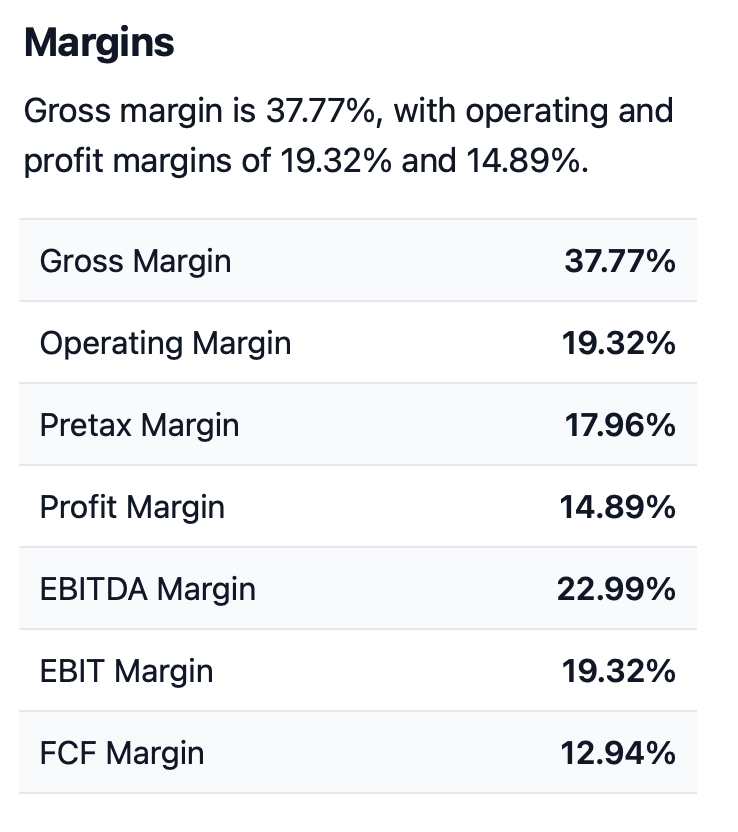Click the Margins section heading
Image resolution: width=738 pixels, height=832 pixels.
click(99, 42)
